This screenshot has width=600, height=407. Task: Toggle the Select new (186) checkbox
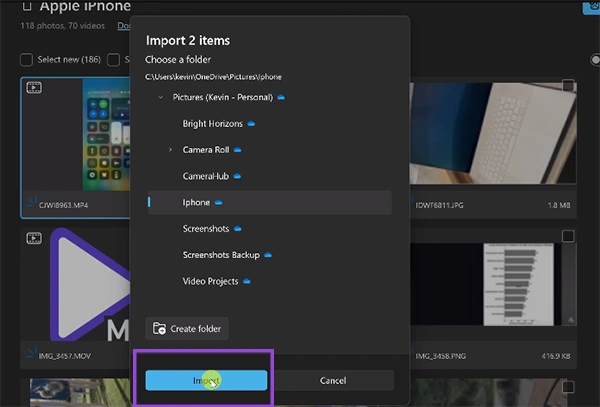click(26, 60)
